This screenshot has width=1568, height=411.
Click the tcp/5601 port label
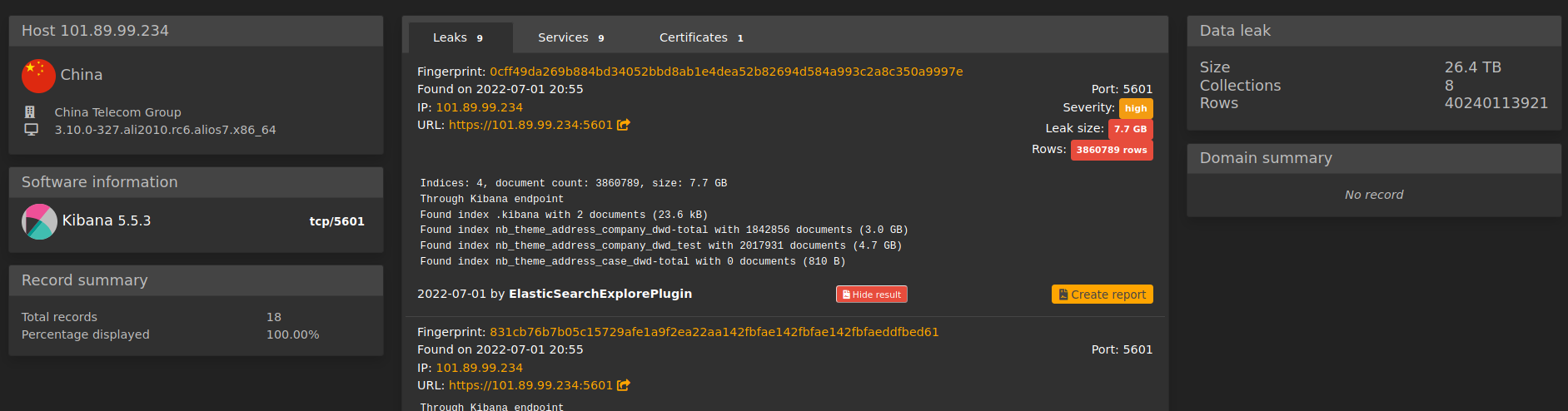(x=337, y=221)
